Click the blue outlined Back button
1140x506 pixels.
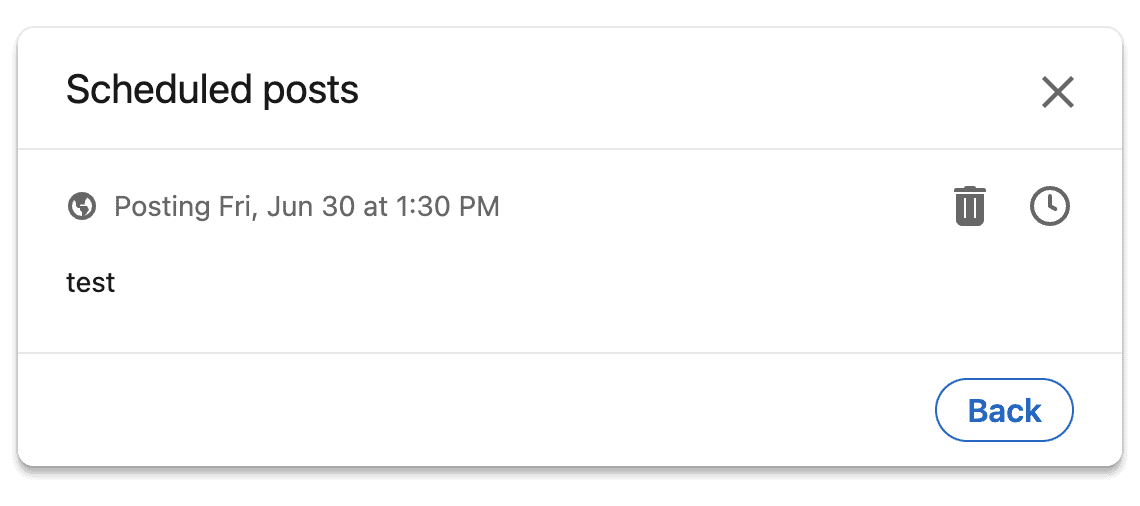[1004, 410]
